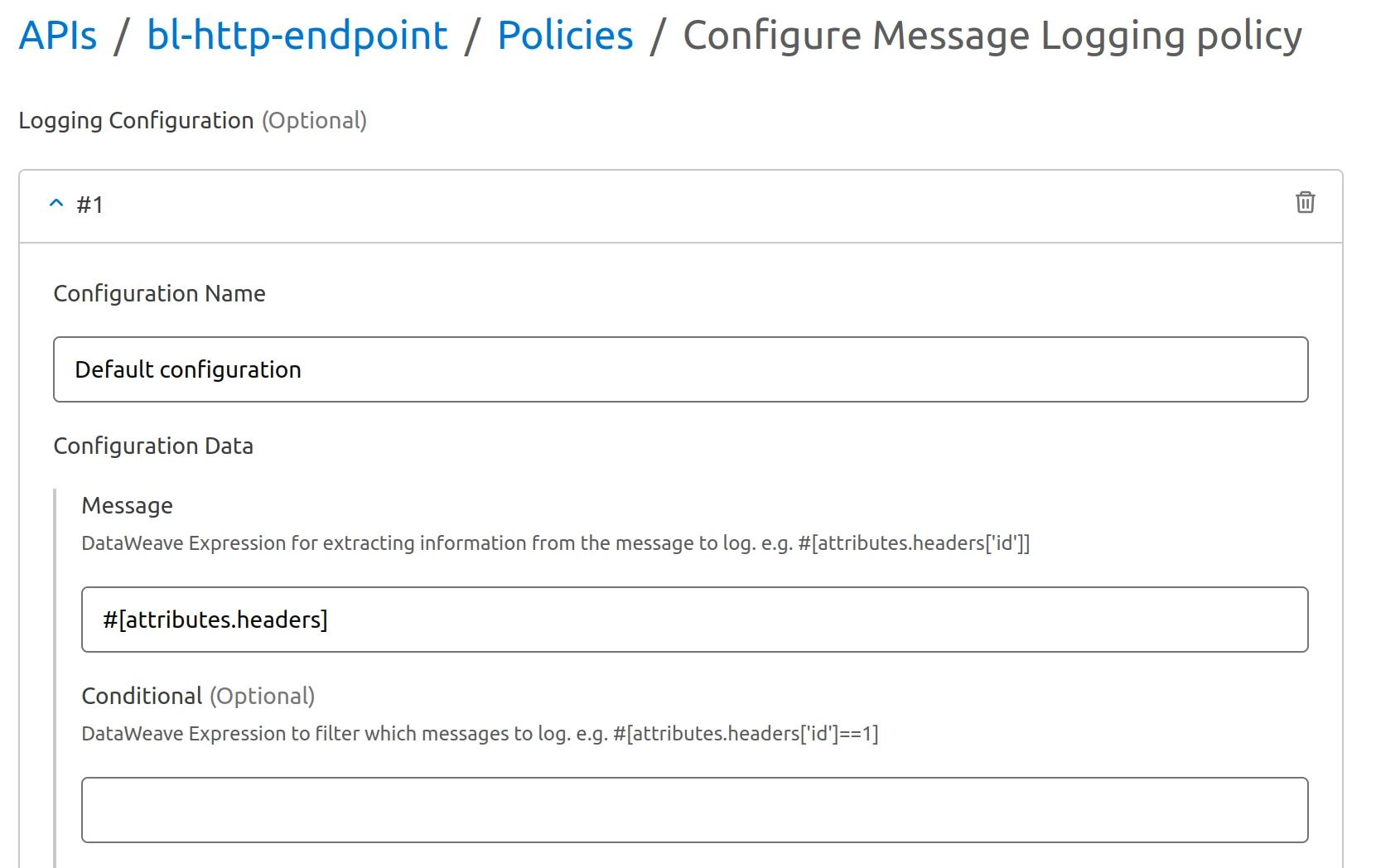Click the Conditional field label
This screenshot has height=868, width=1400.
click(142, 697)
